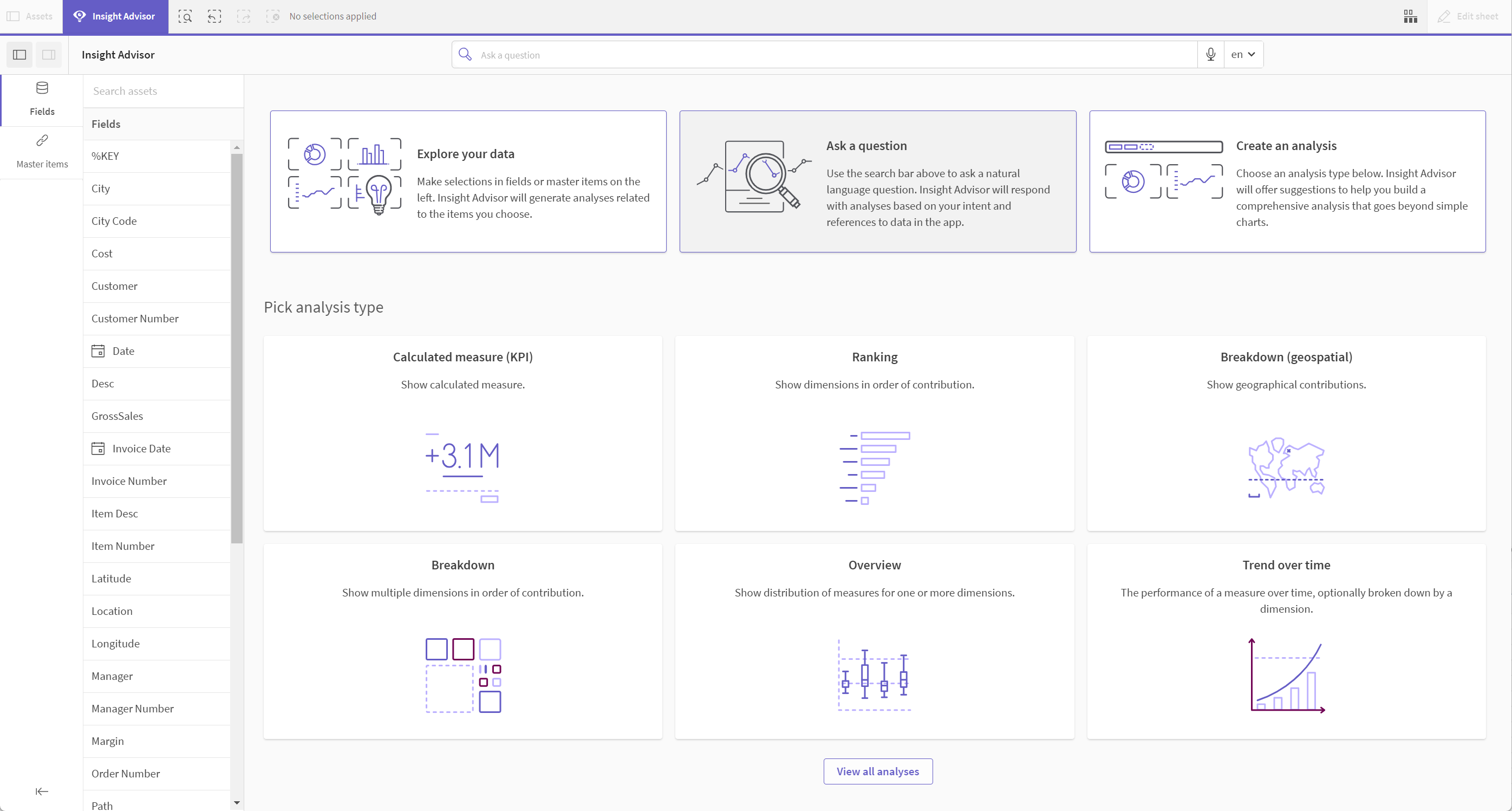Screen dimensions: 1512x811
Task: Click the View all analyses button
Action: tap(877, 771)
